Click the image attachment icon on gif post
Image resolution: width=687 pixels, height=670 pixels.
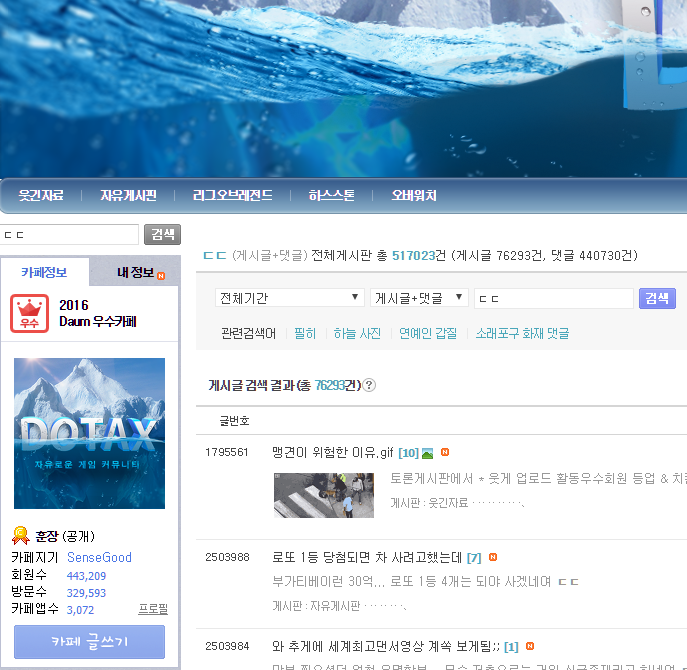(x=427, y=454)
